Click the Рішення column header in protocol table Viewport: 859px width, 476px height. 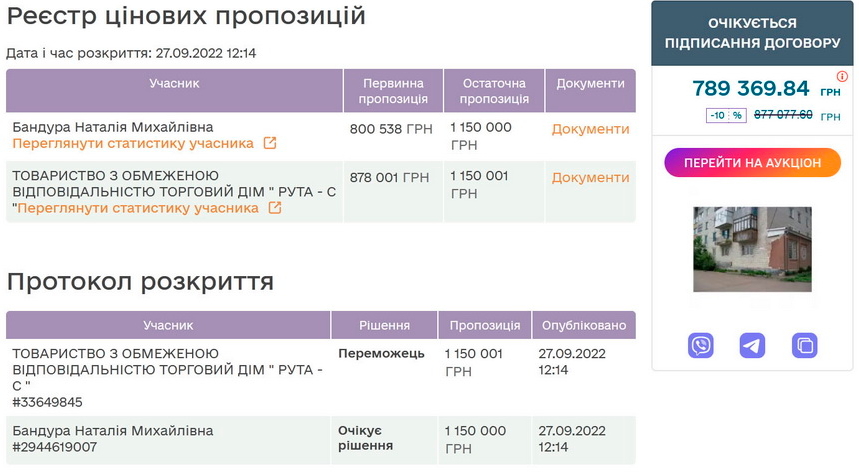coord(384,325)
